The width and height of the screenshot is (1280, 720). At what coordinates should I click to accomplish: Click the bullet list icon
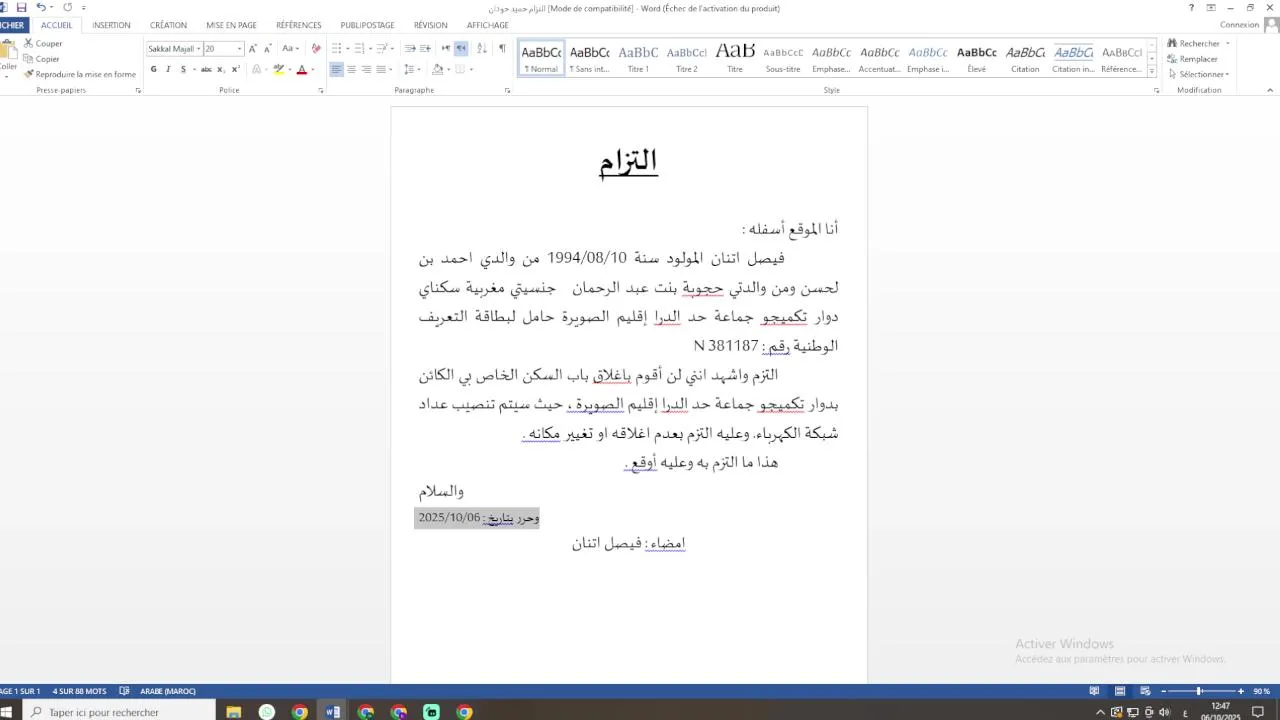(x=337, y=48)
